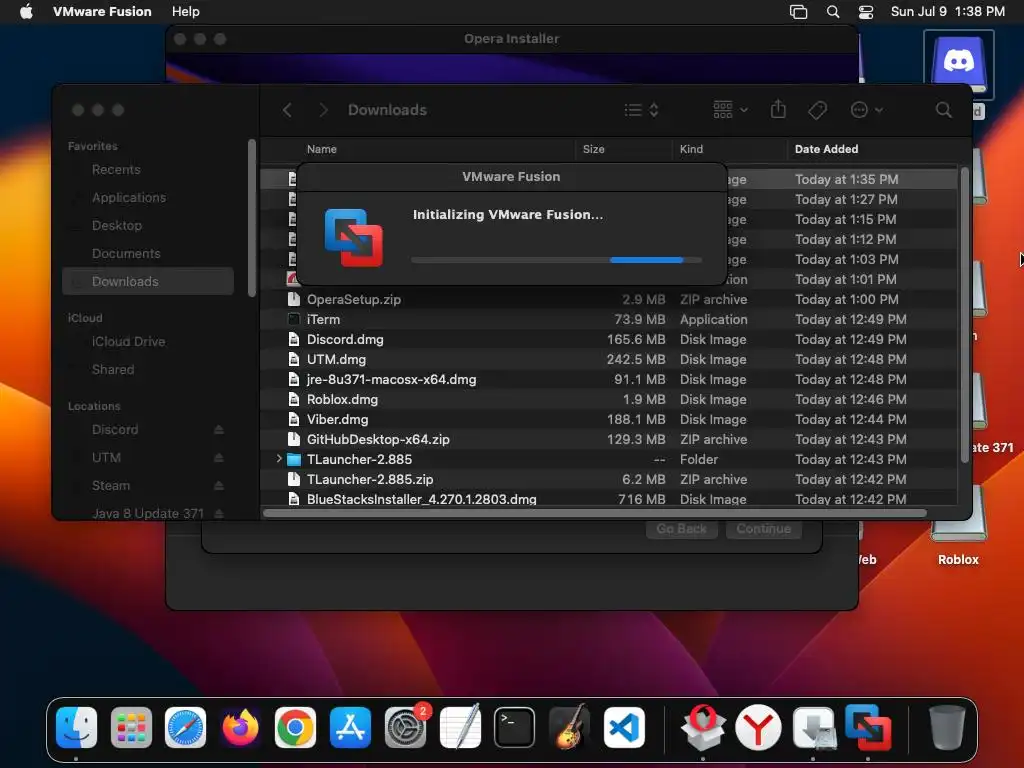
Task: Click the menu bar date and time
Action: tap(948, 12)
